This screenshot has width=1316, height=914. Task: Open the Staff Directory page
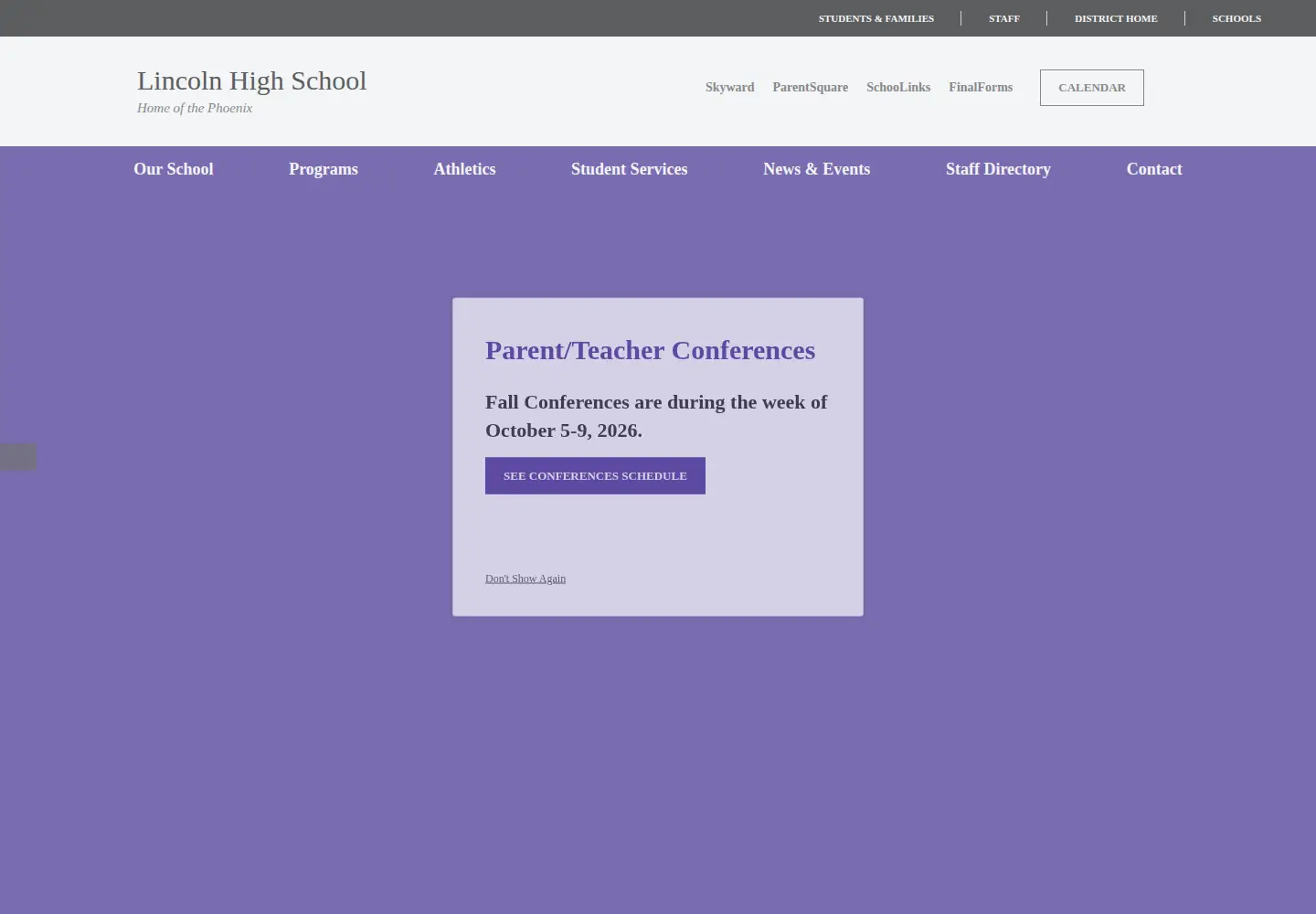998,169
